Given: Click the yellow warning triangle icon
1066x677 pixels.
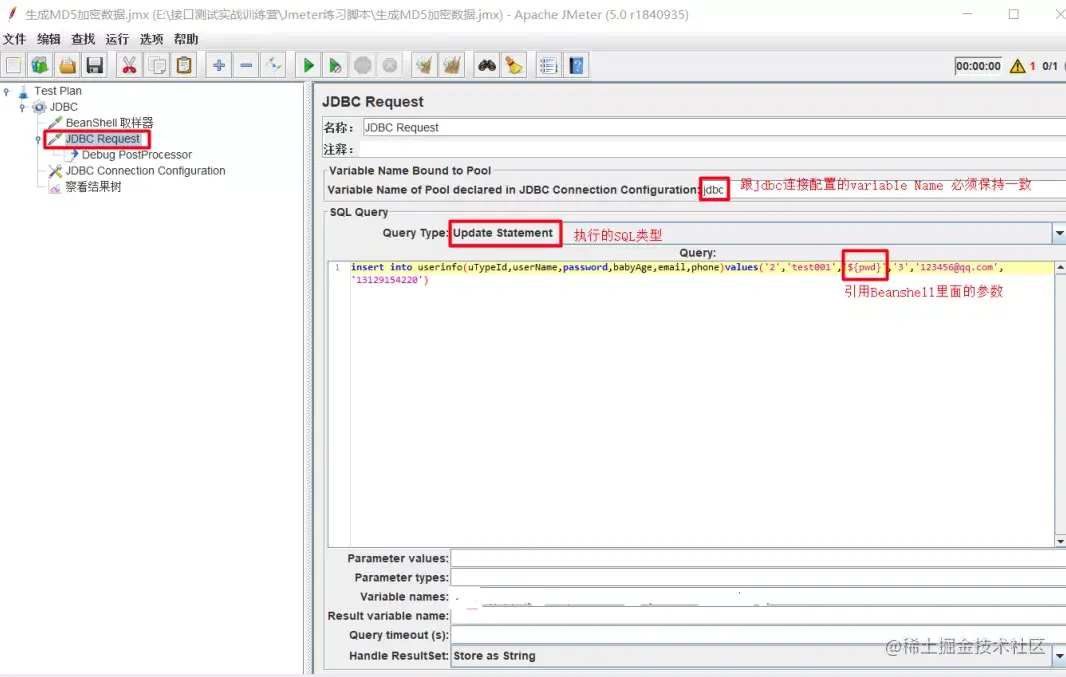Looking at the screenshot, I should coord(1017,66).
